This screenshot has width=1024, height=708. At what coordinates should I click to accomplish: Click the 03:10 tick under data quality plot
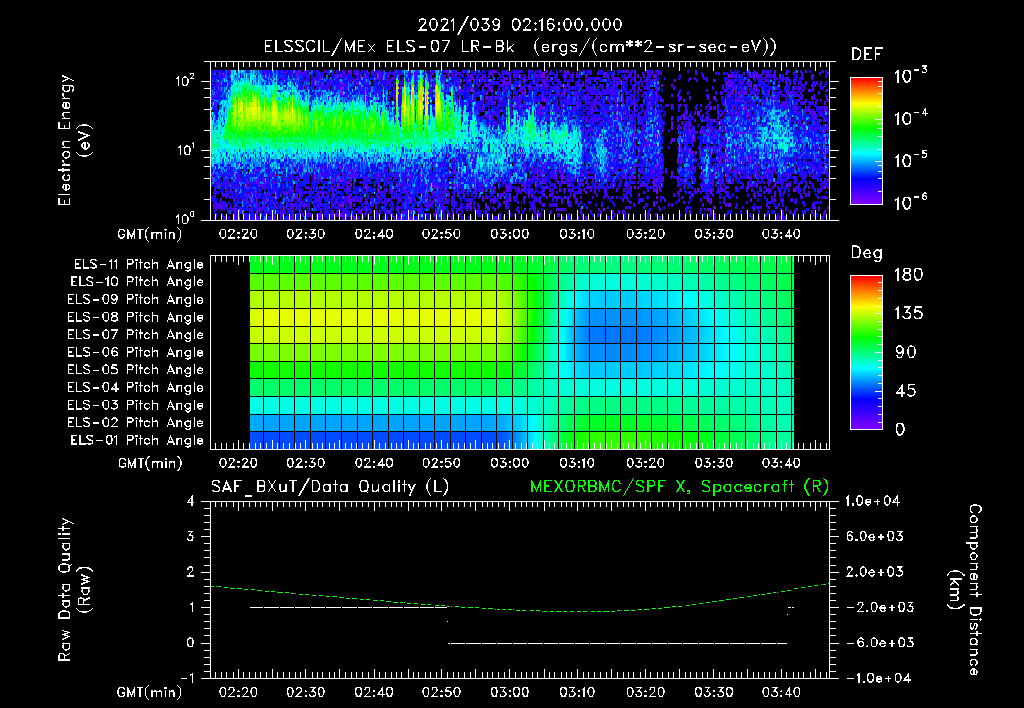577,692
